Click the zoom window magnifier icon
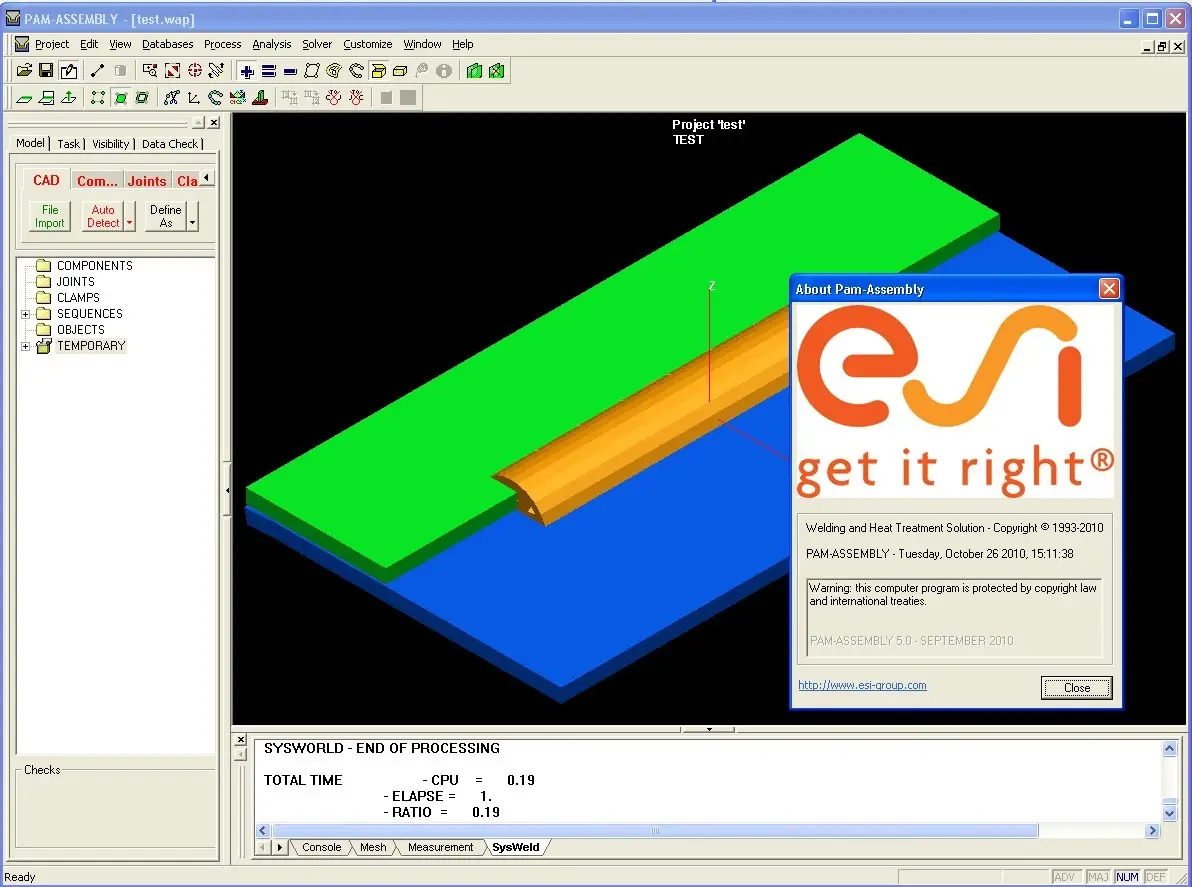1192x887 pixels. (x=150, y=71)
